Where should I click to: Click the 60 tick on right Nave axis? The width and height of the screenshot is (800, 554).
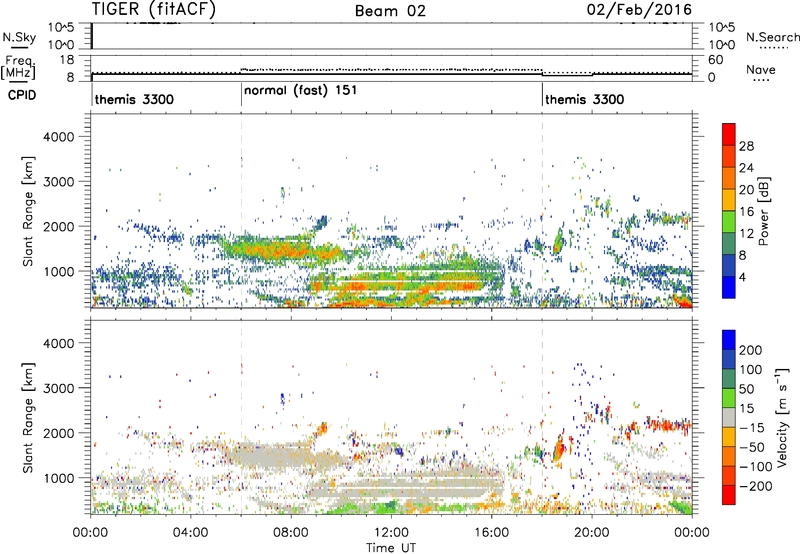[x=715, y=60]
